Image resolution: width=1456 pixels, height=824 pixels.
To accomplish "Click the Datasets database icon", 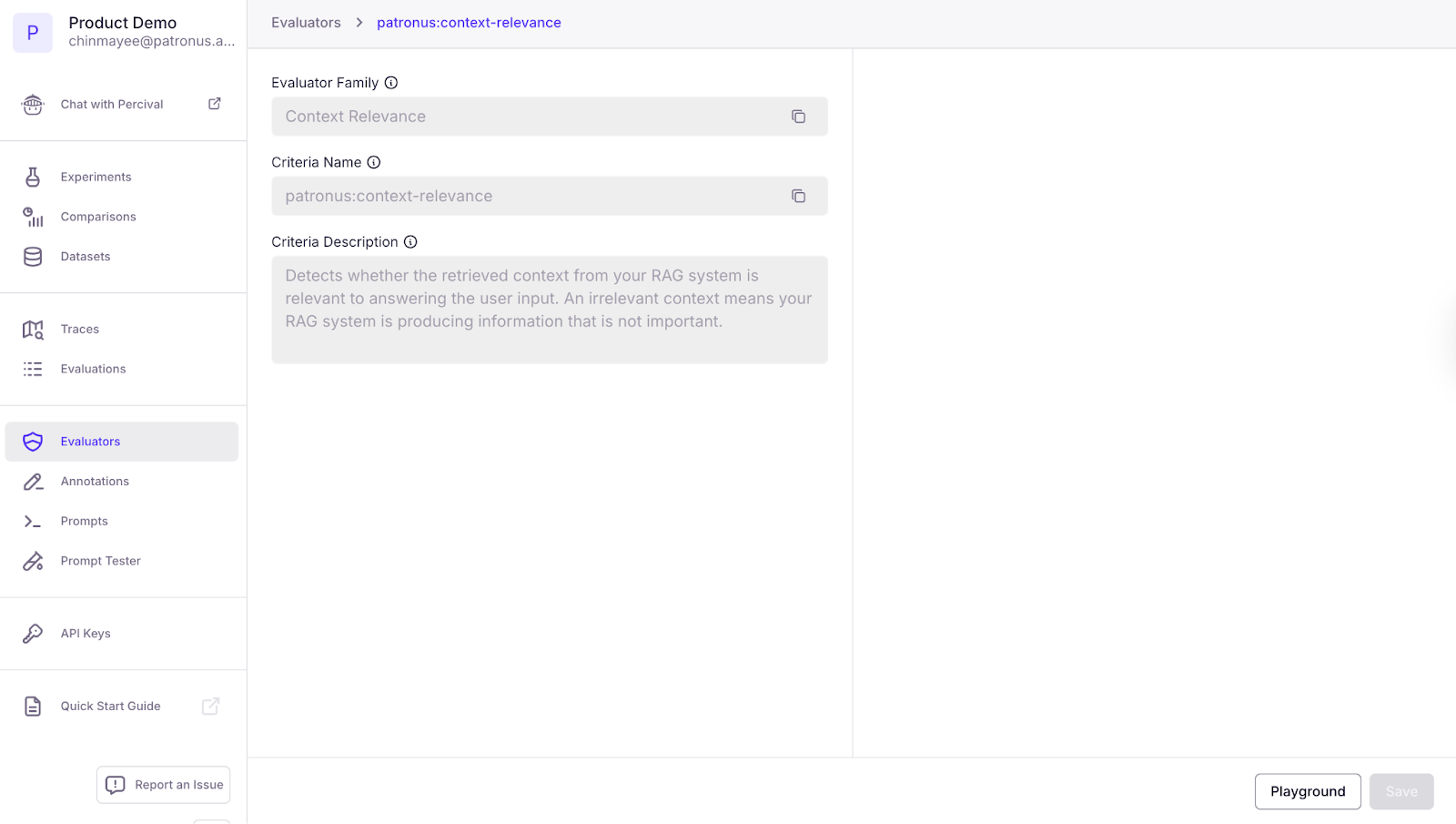I will [x=33, y=257].
